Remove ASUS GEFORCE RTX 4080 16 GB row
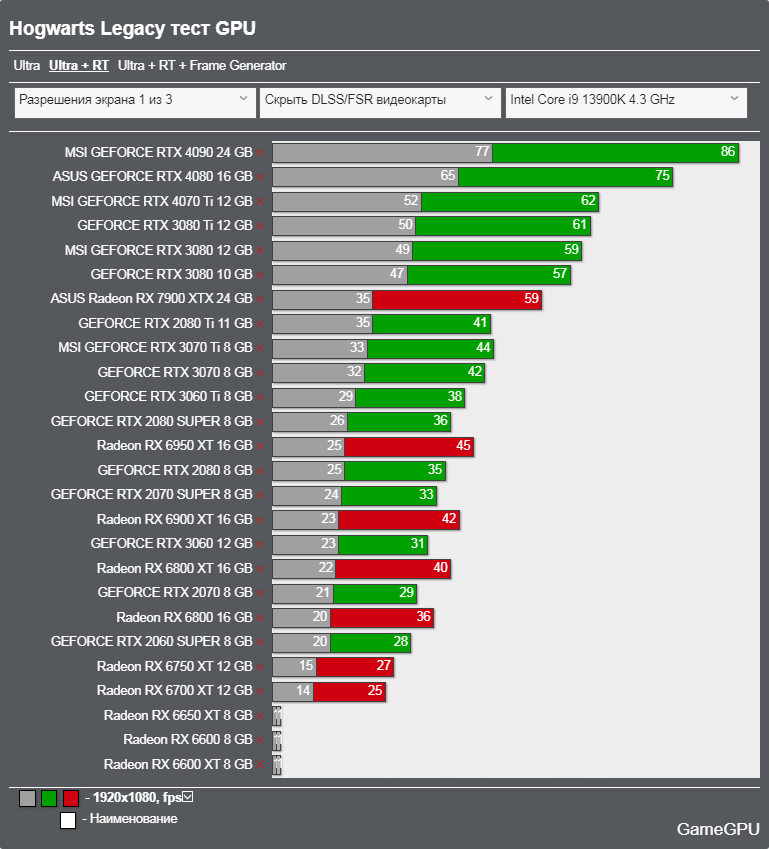The height and width of the screenshot is (849, 769). [x=260, y=178]
